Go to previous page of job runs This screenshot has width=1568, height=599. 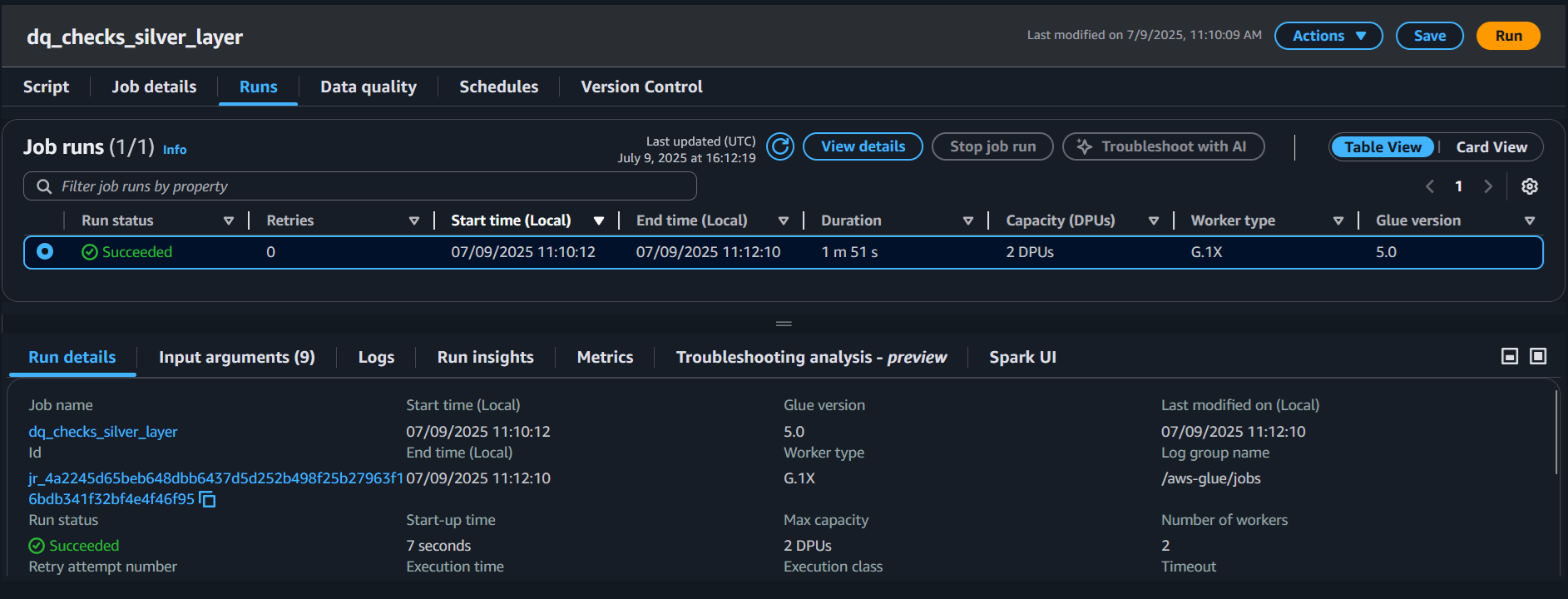(x=1430, y=186)
